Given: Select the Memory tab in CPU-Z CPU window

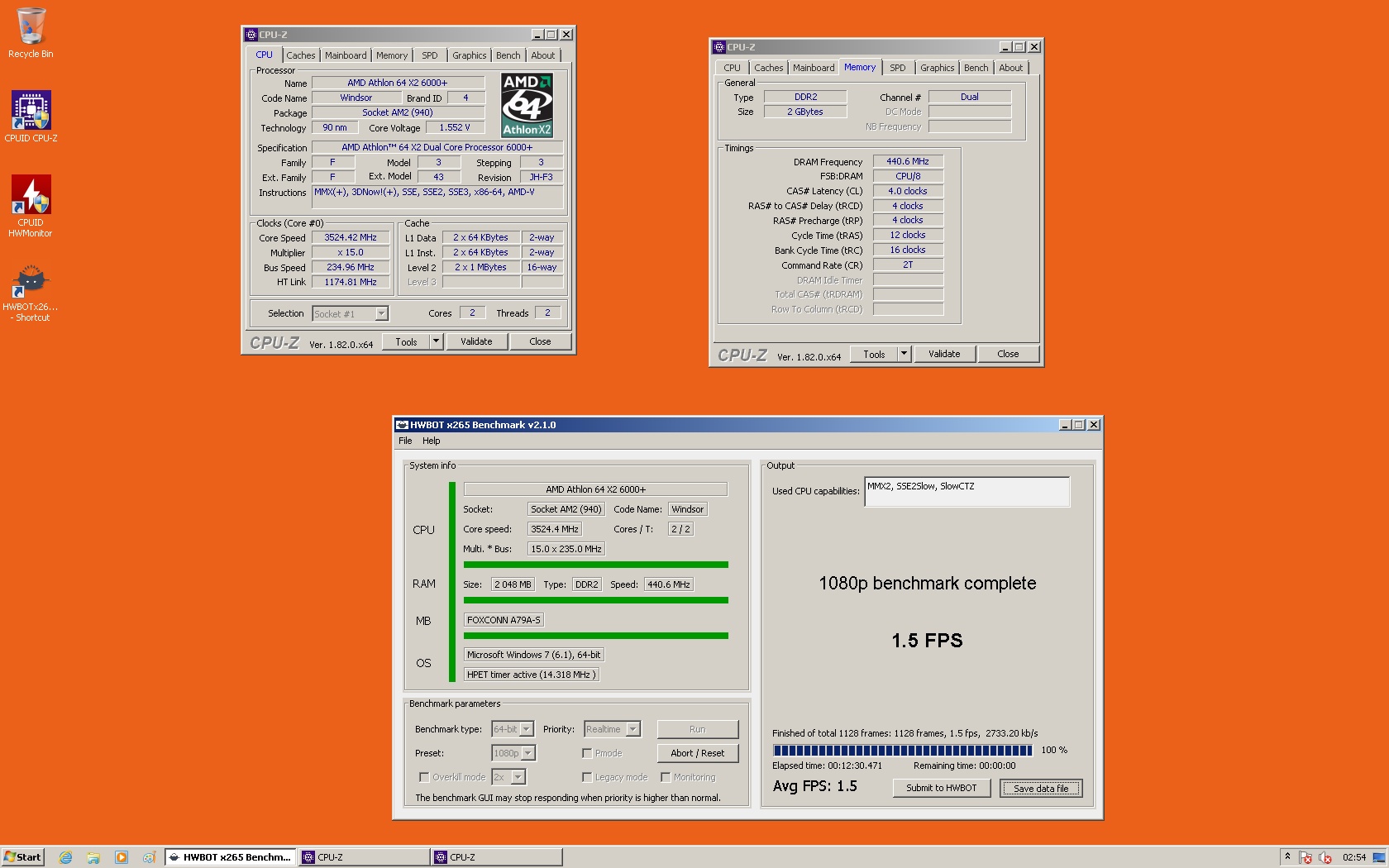Looking at the screenshot, I should click(392, 55).
